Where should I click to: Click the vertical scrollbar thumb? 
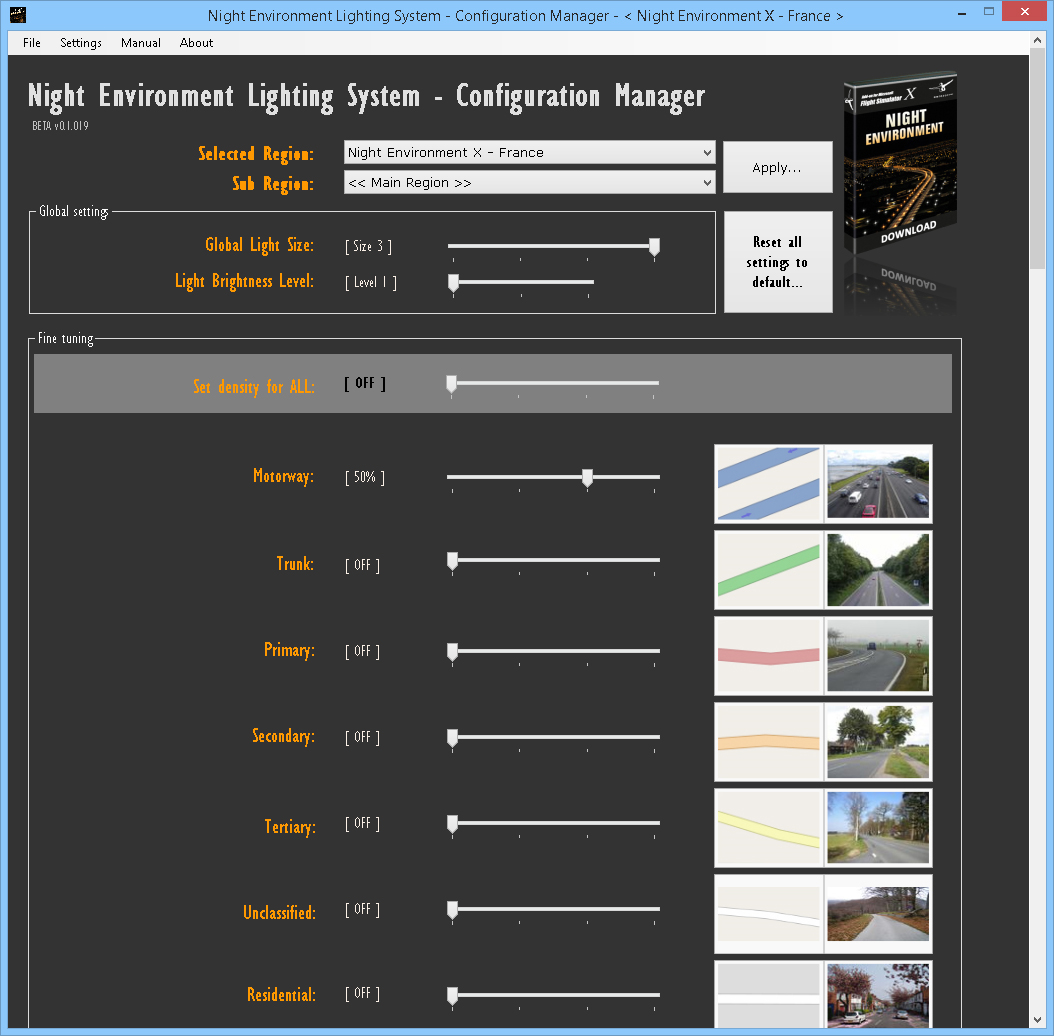click(x=1037, y=159)
